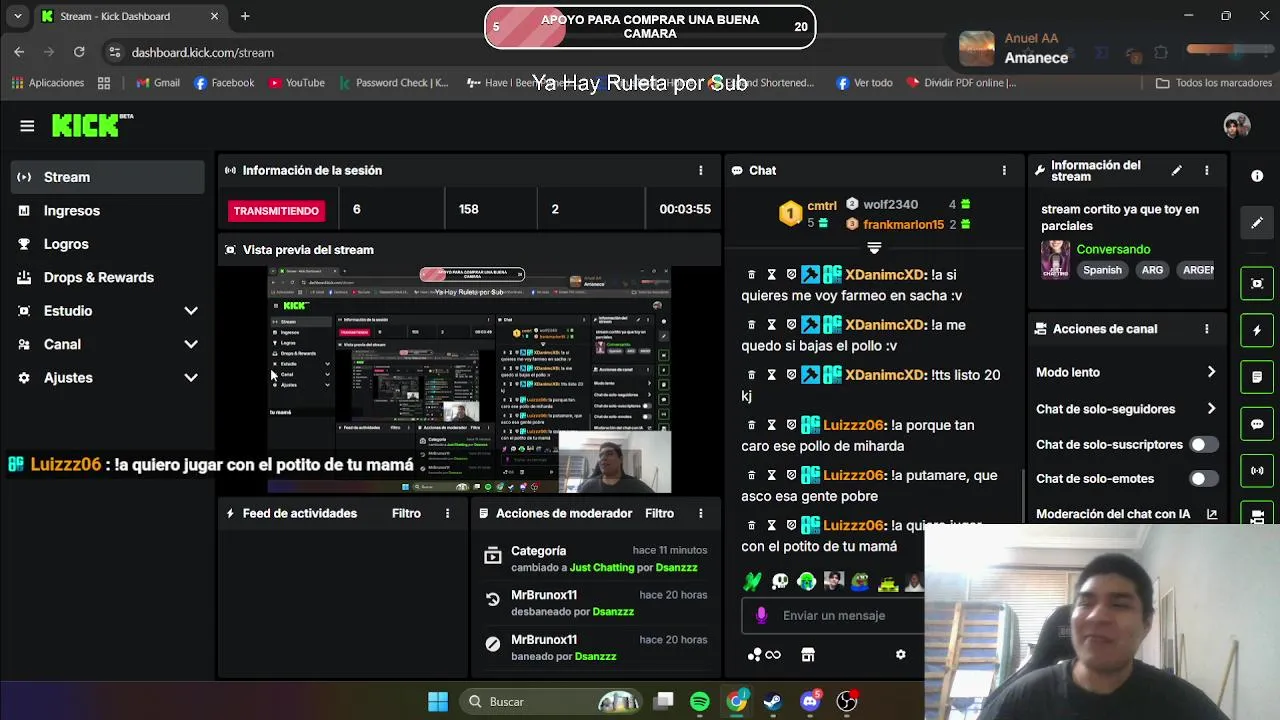Click the KICK beta logo

tap(92, 125)
